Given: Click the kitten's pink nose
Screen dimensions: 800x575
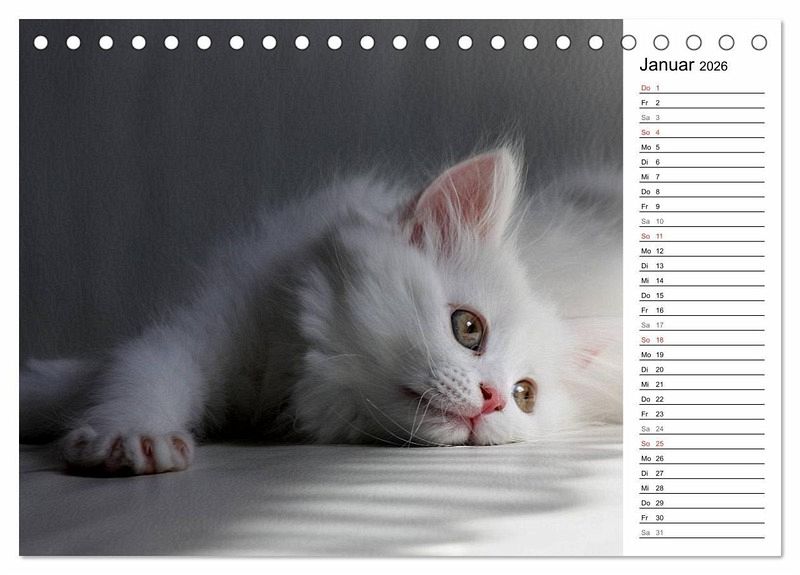Looking at the screenshot, I should click(x=490, y=400).
